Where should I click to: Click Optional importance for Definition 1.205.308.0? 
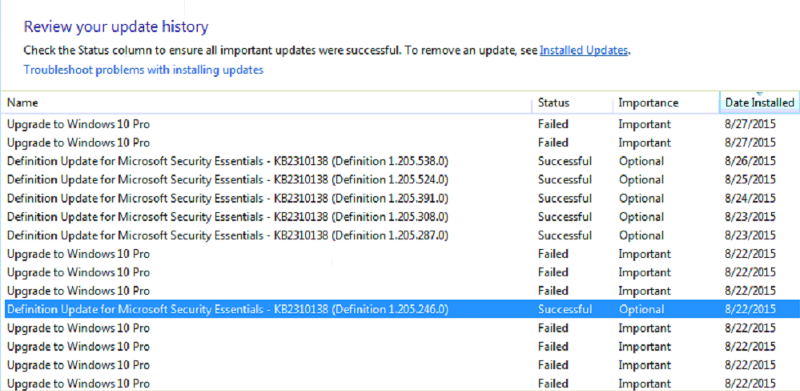pos(641,217)
